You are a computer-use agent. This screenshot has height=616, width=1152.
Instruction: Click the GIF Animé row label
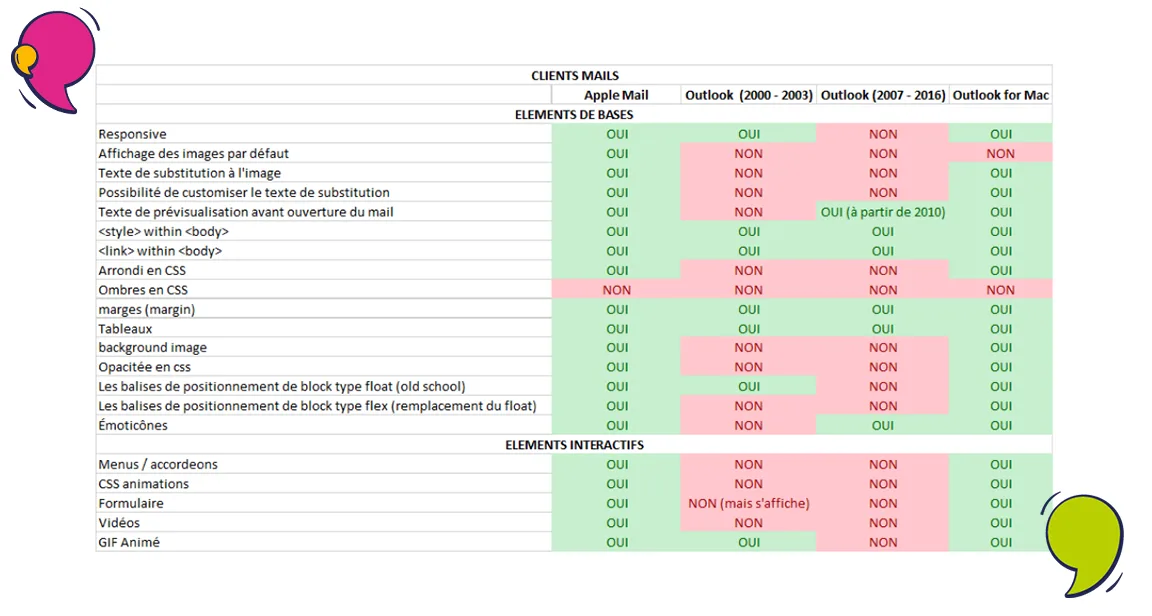(x=129, y=542)
